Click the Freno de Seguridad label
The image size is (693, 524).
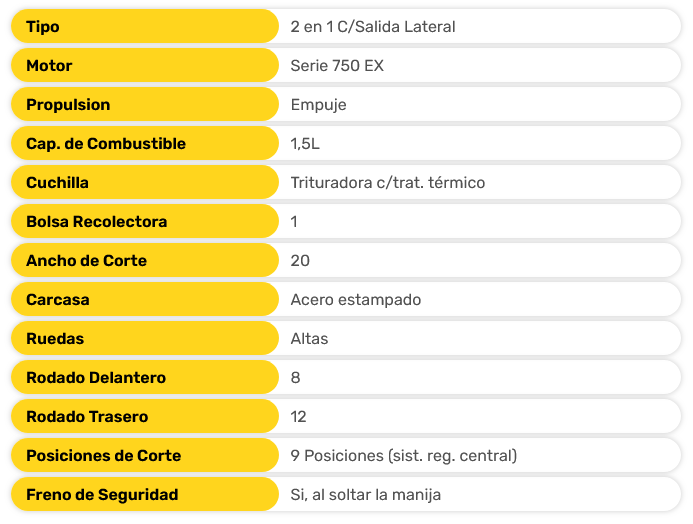click(x=102, y=495)
